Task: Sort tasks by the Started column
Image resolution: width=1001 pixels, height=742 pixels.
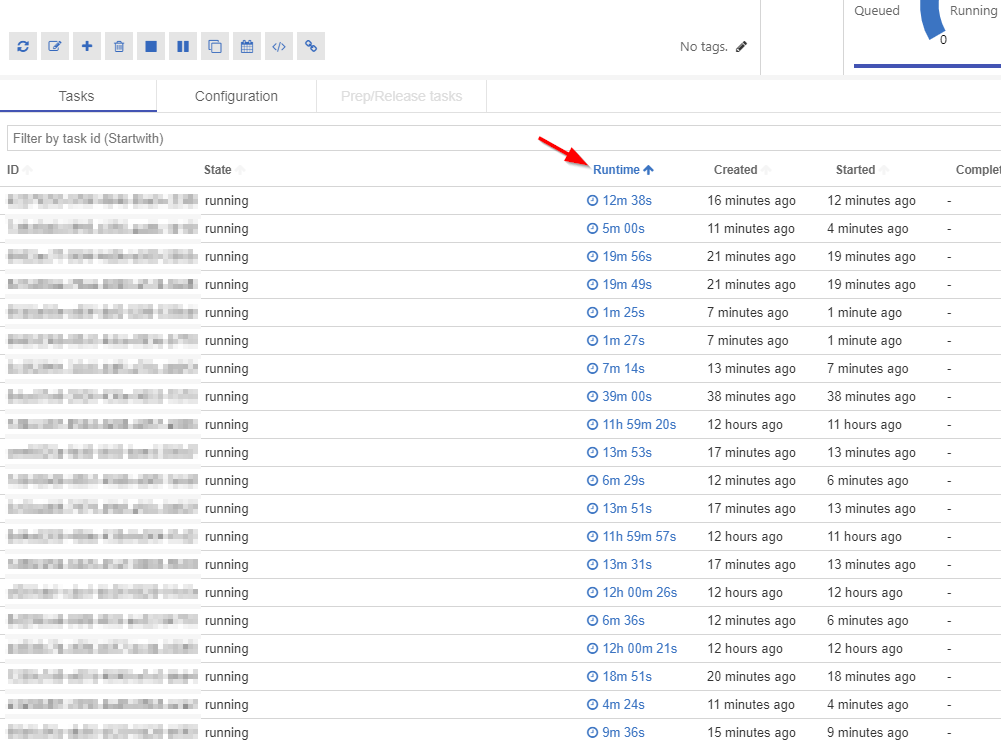Action: [853, 169]
